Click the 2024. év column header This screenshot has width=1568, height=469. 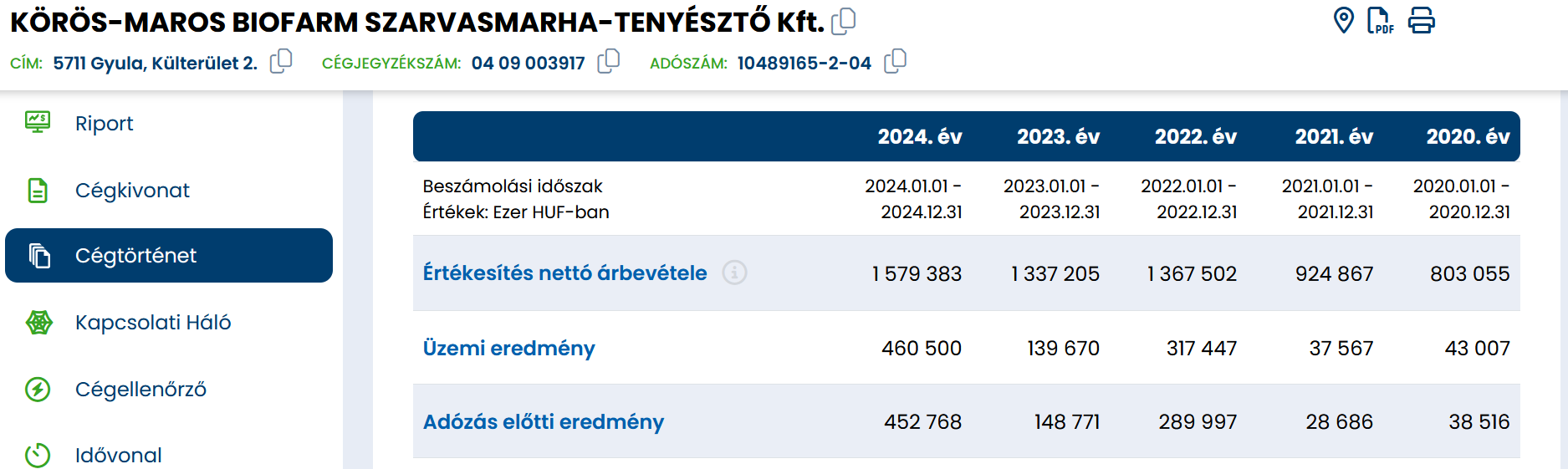pyautogui.click(x=919, y=136)
